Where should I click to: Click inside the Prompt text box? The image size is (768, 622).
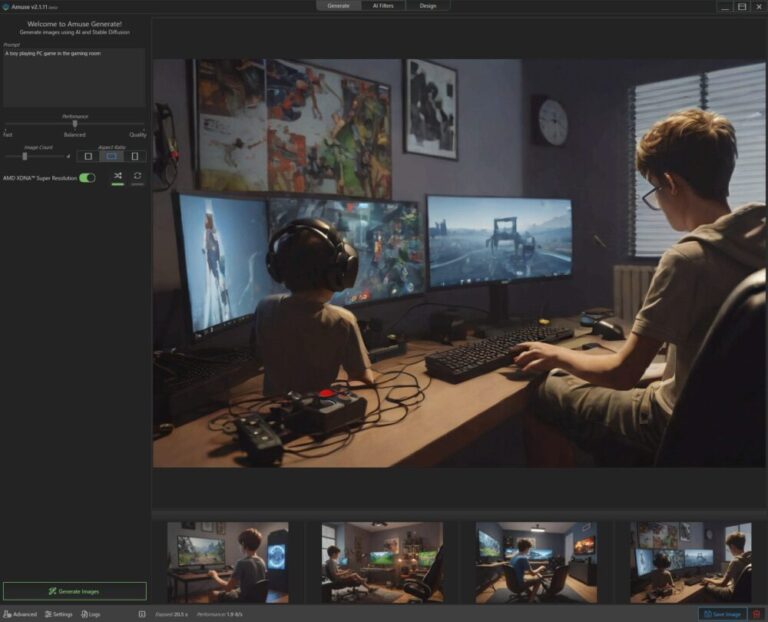click(74, 78)
